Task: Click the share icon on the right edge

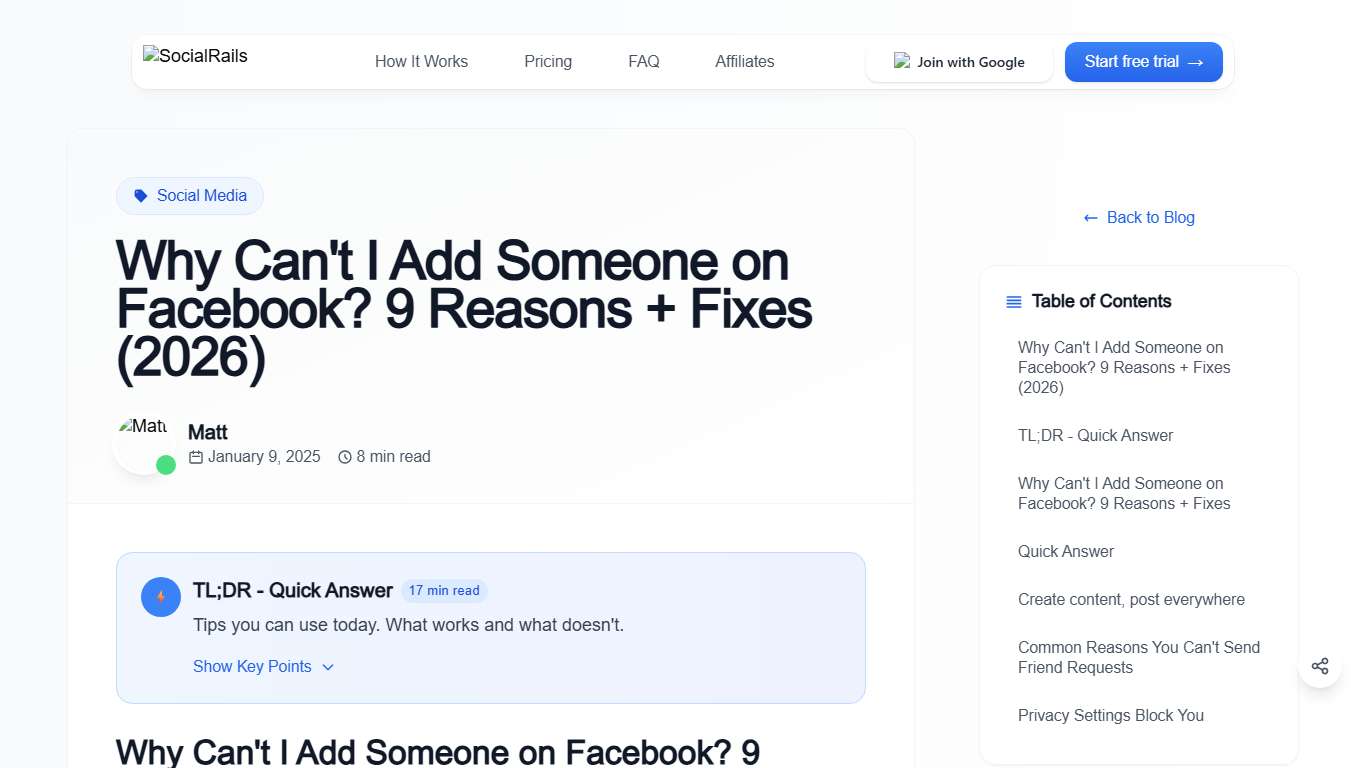Action: (x=1320, y=665)
